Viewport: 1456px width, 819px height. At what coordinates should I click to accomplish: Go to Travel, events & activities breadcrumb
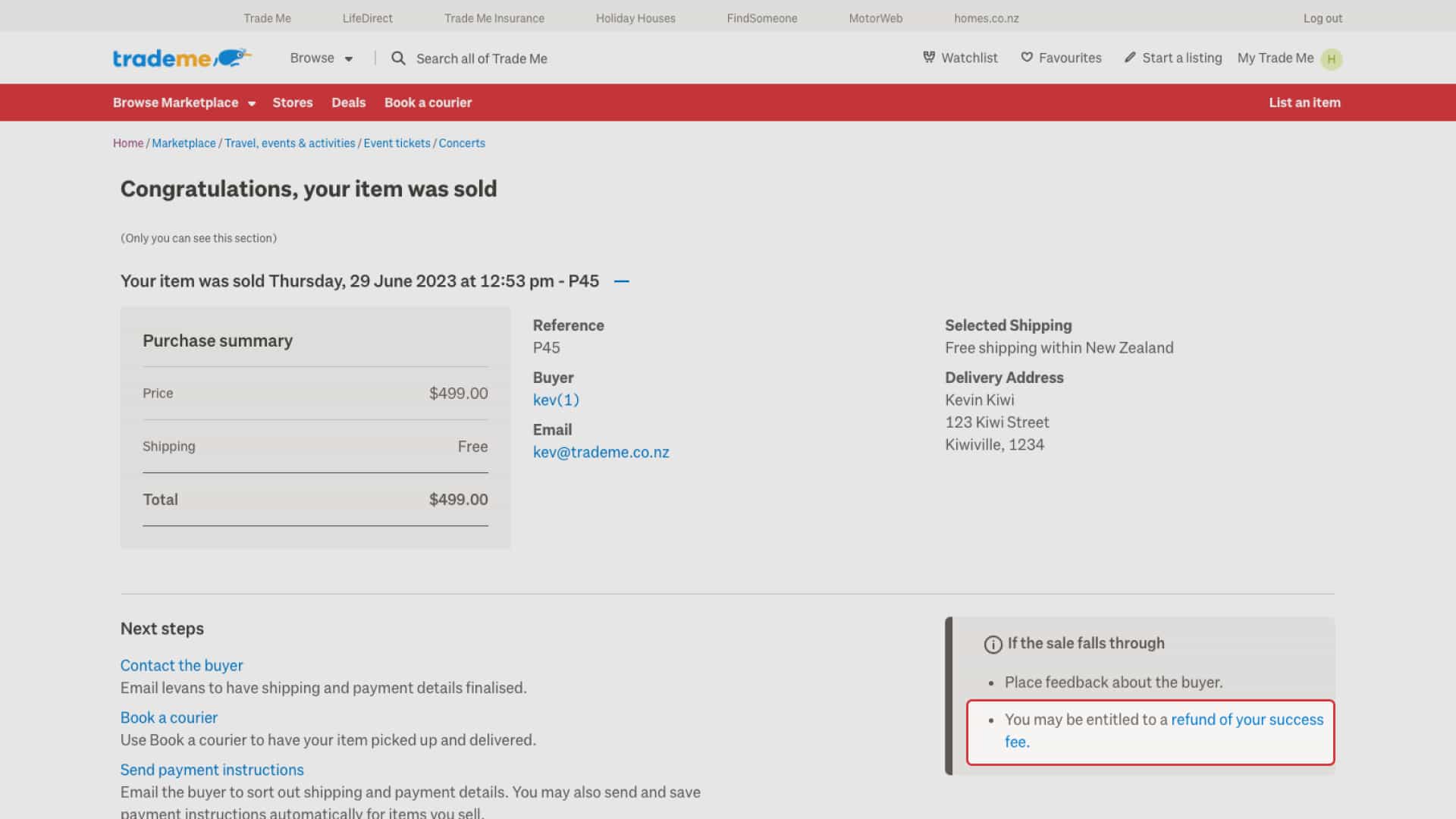[x=290, y=143]
